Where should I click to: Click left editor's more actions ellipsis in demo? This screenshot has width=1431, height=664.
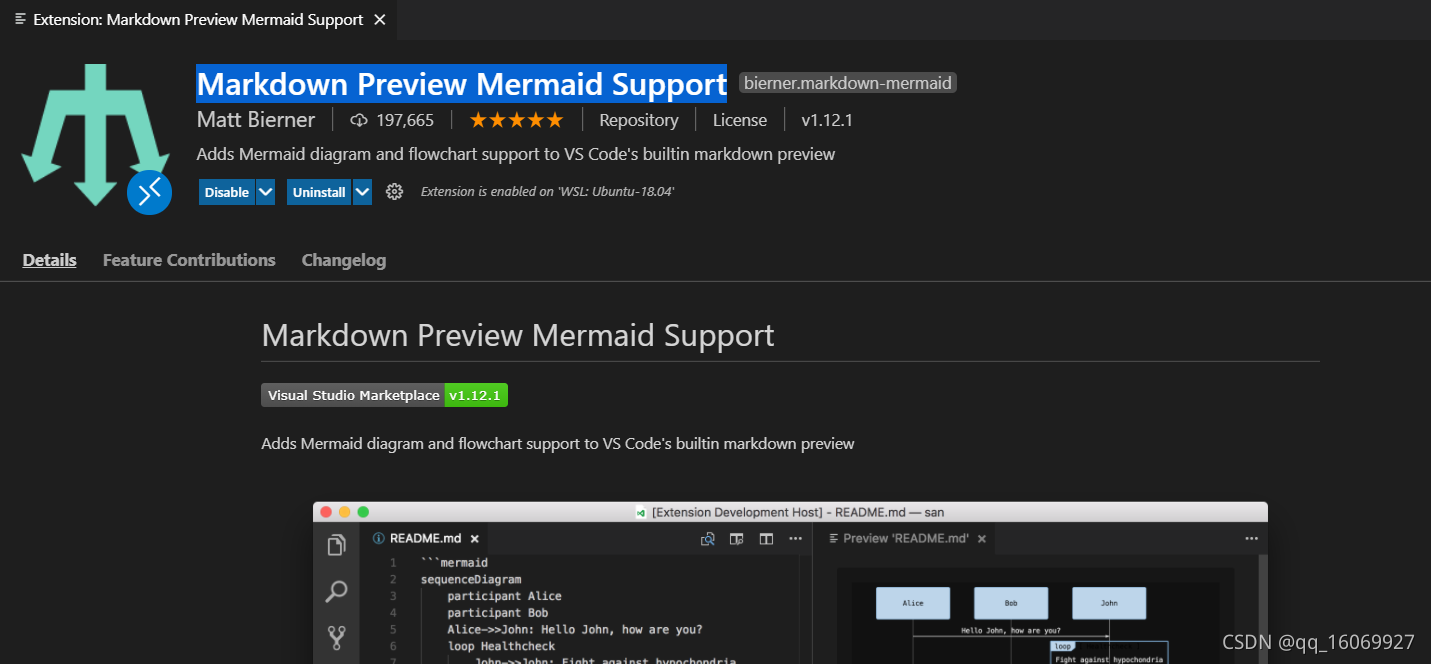tap(795, 538)
